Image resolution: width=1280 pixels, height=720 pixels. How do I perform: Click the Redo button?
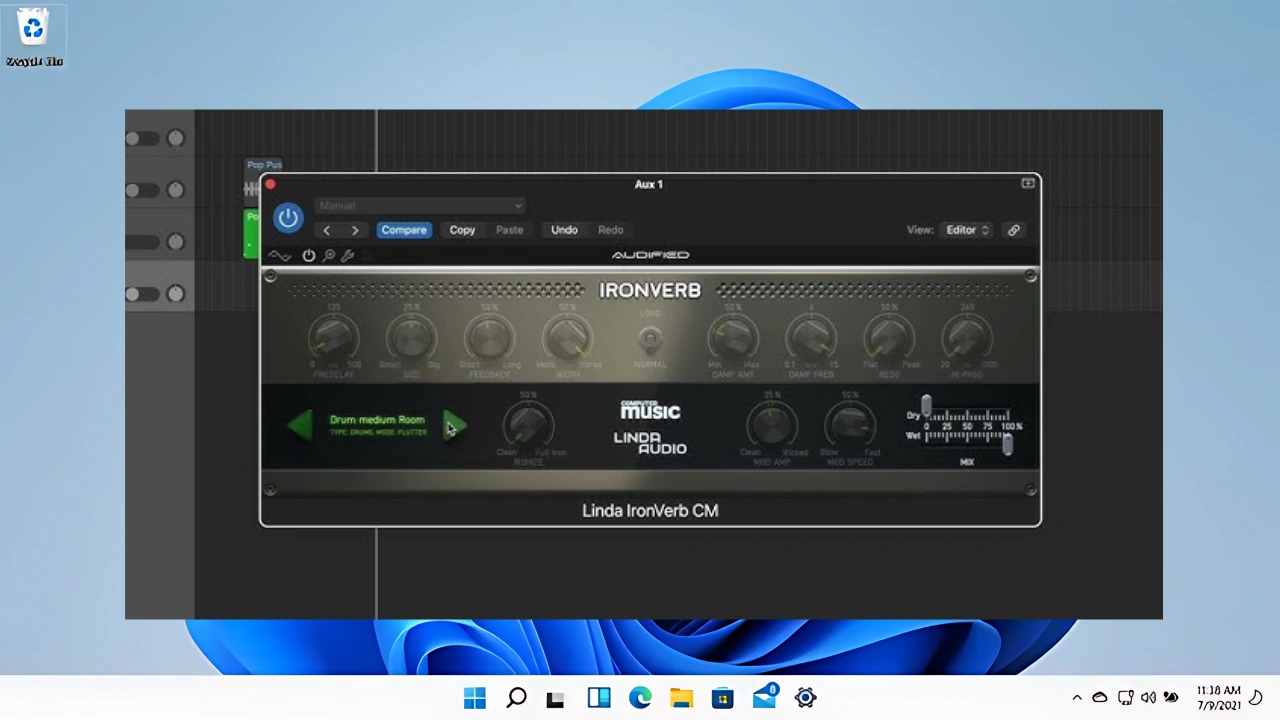[x=610, y=230]
